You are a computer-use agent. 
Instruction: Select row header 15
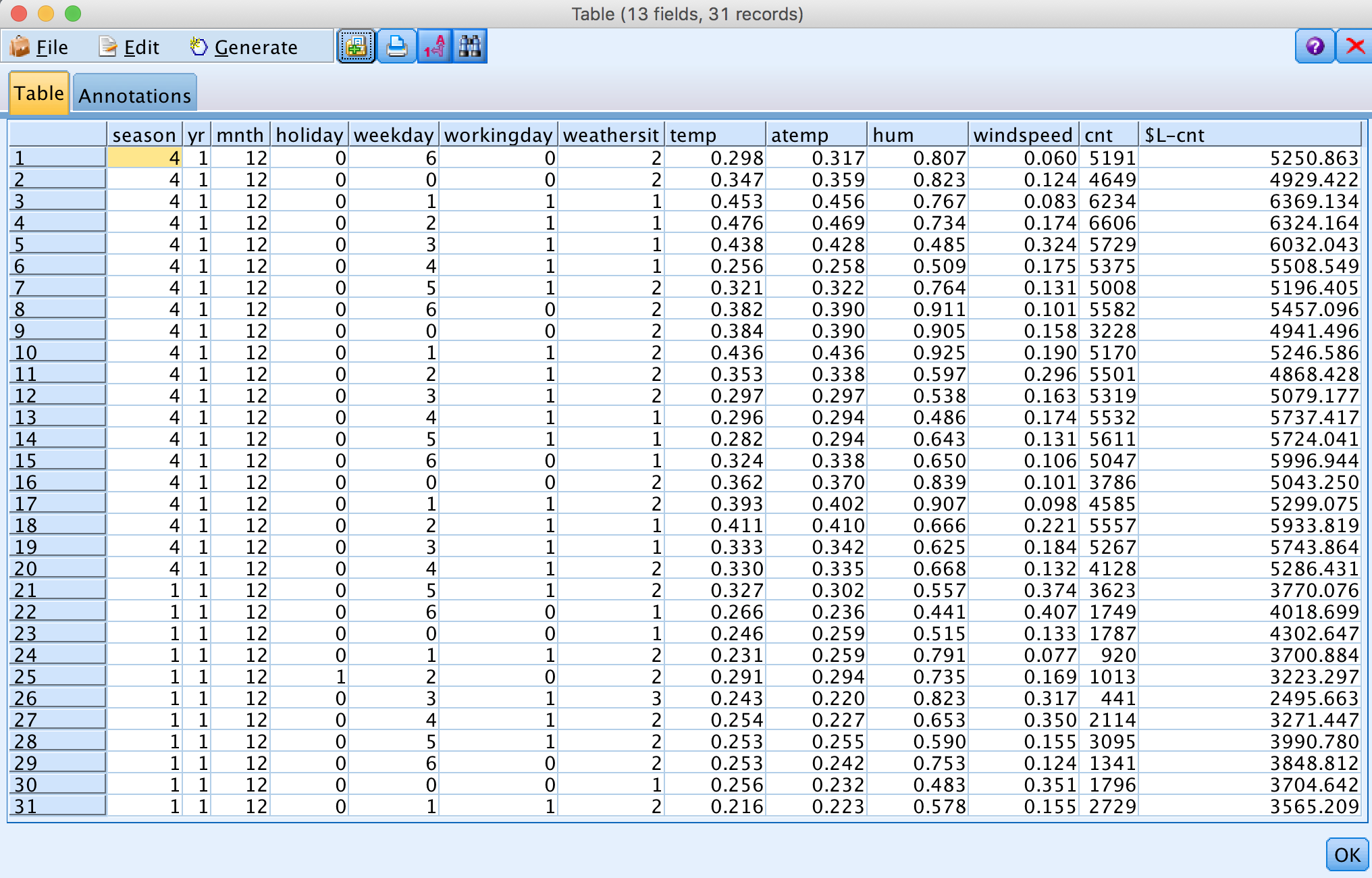tap(57, 461)
